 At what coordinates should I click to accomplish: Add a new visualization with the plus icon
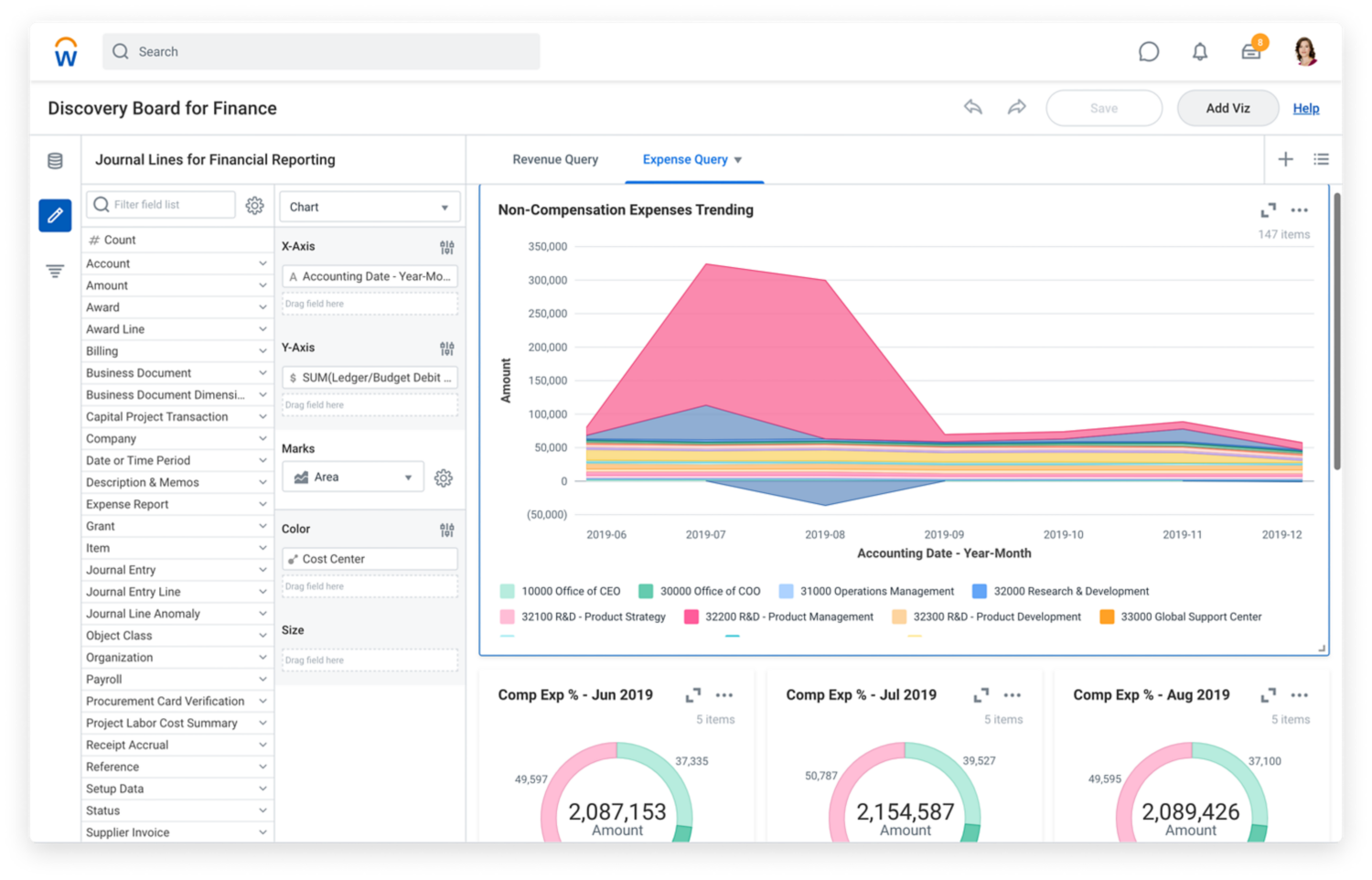(1286, 159)
